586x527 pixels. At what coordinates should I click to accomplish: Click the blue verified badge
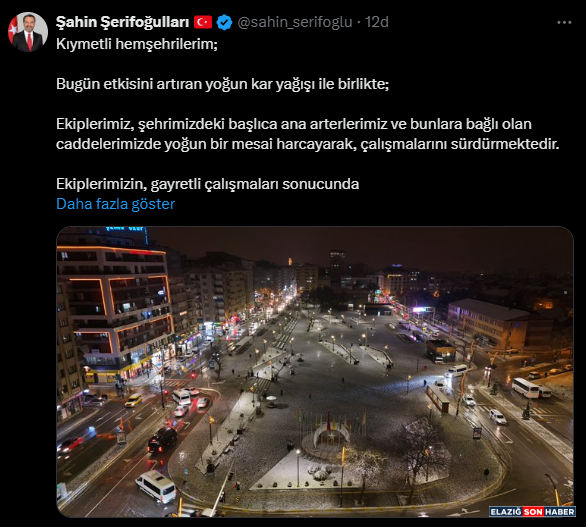click(x=225, y=22)
